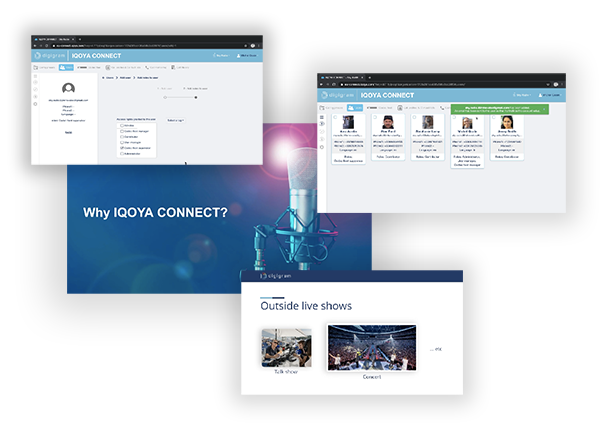Click the bottom clock-like sidebar icon in the add-roles window
Screen dimensions: 600x430
click(x=36, y=104)
